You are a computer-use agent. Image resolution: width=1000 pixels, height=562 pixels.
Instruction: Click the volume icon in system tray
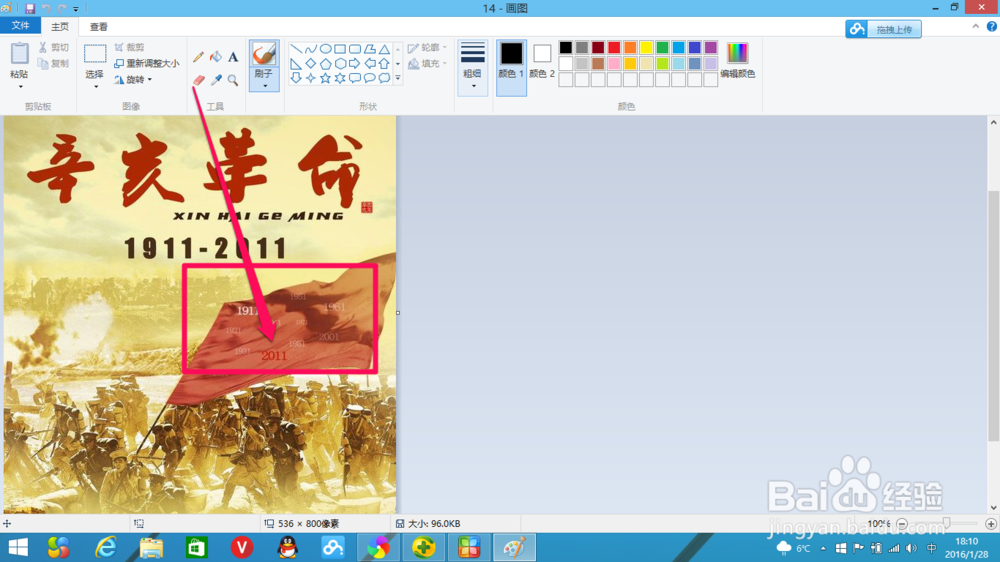pyautogui.click(x=911, y=548)
